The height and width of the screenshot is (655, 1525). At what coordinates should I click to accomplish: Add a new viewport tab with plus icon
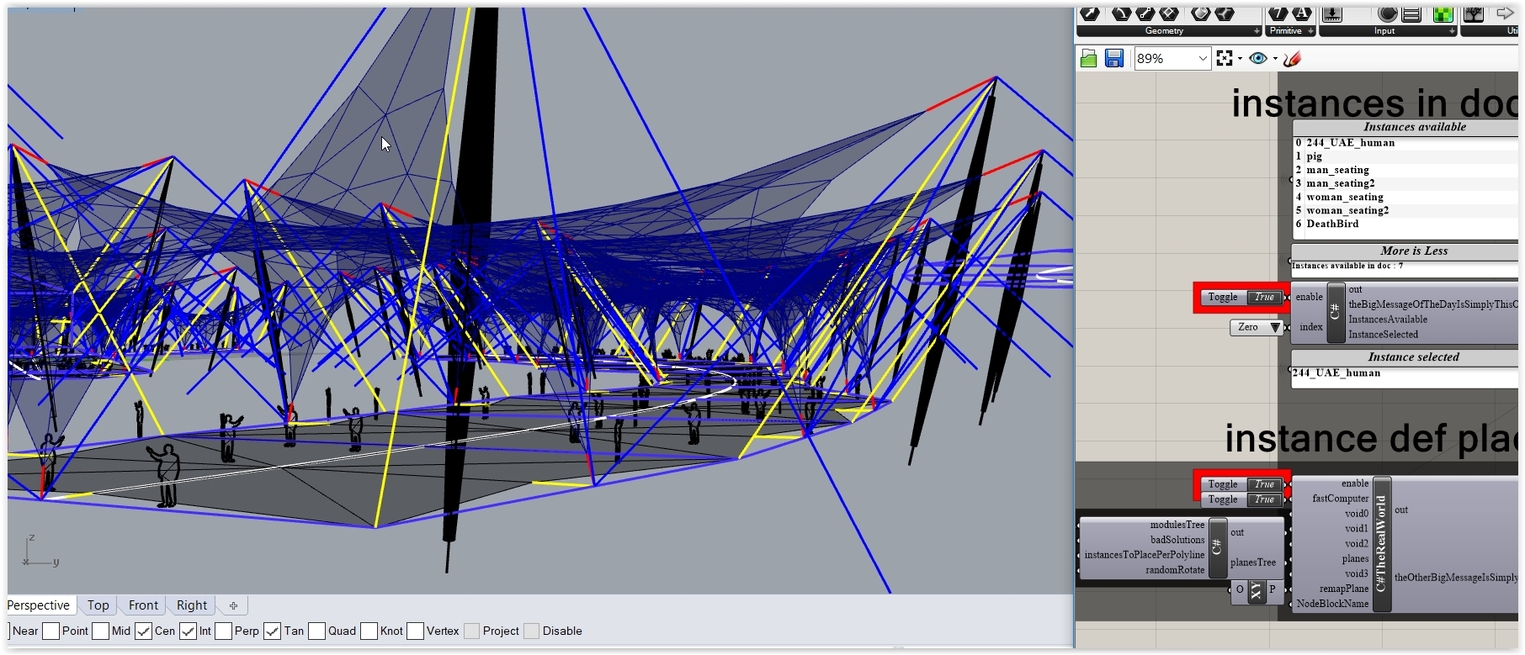click(233, 605)
